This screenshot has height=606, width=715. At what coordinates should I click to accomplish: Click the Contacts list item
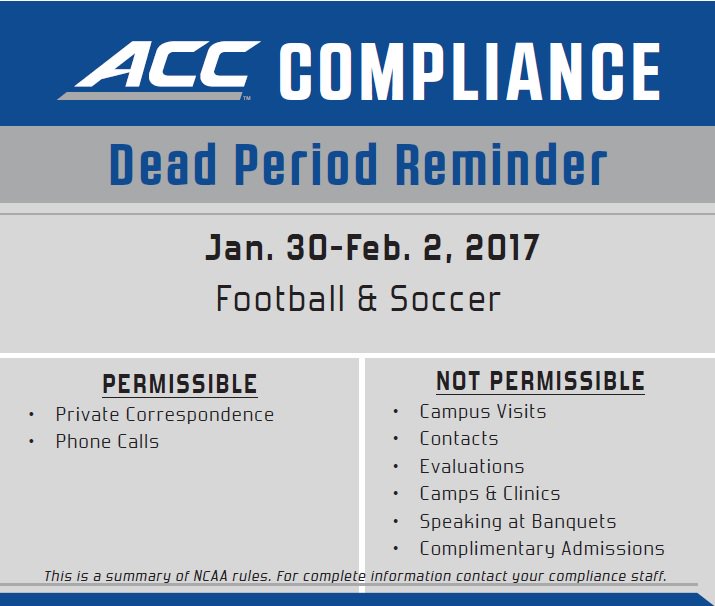tap(459, 439)
